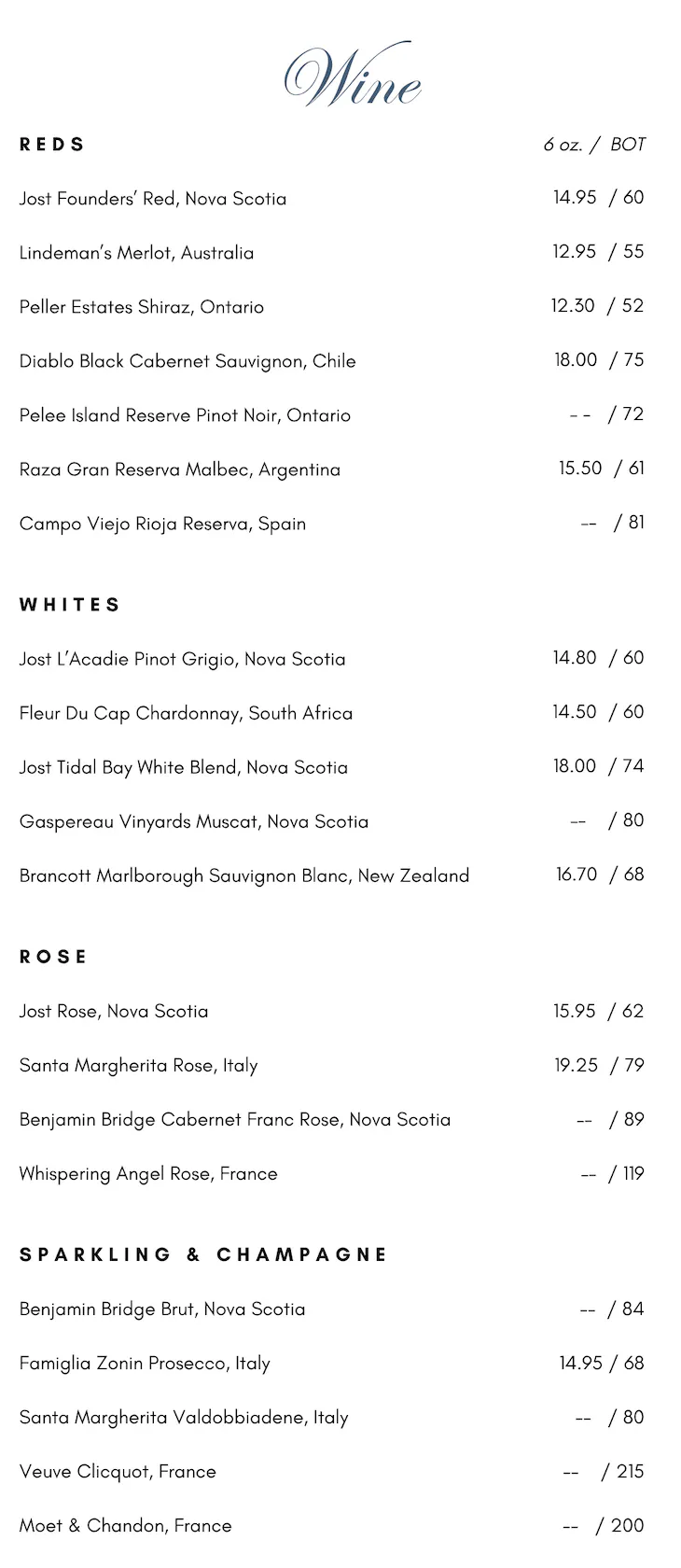
Task: Click Diablo Black Cabernet Sauvignon, Chile
Action: (x=188, y=361)
